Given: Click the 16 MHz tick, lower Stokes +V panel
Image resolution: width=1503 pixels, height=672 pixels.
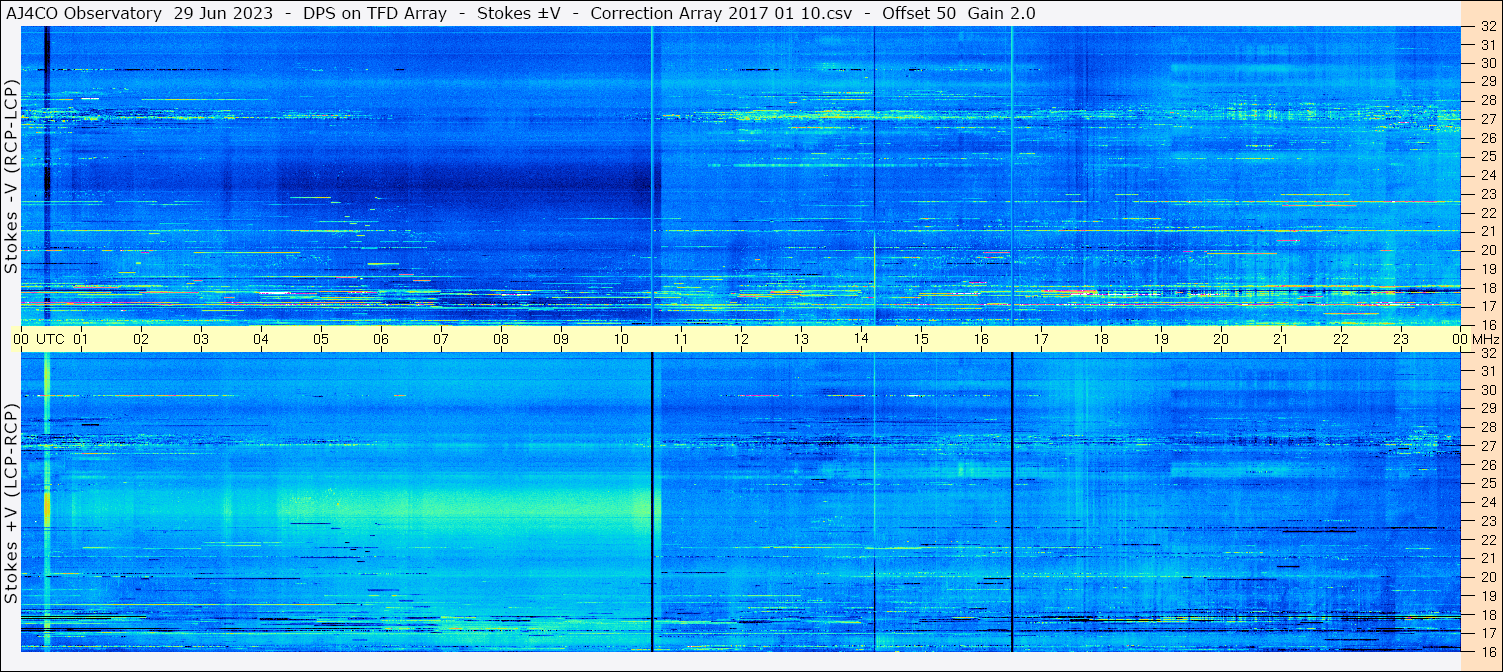Looking at the screenshot, I should click(1487, 651).
